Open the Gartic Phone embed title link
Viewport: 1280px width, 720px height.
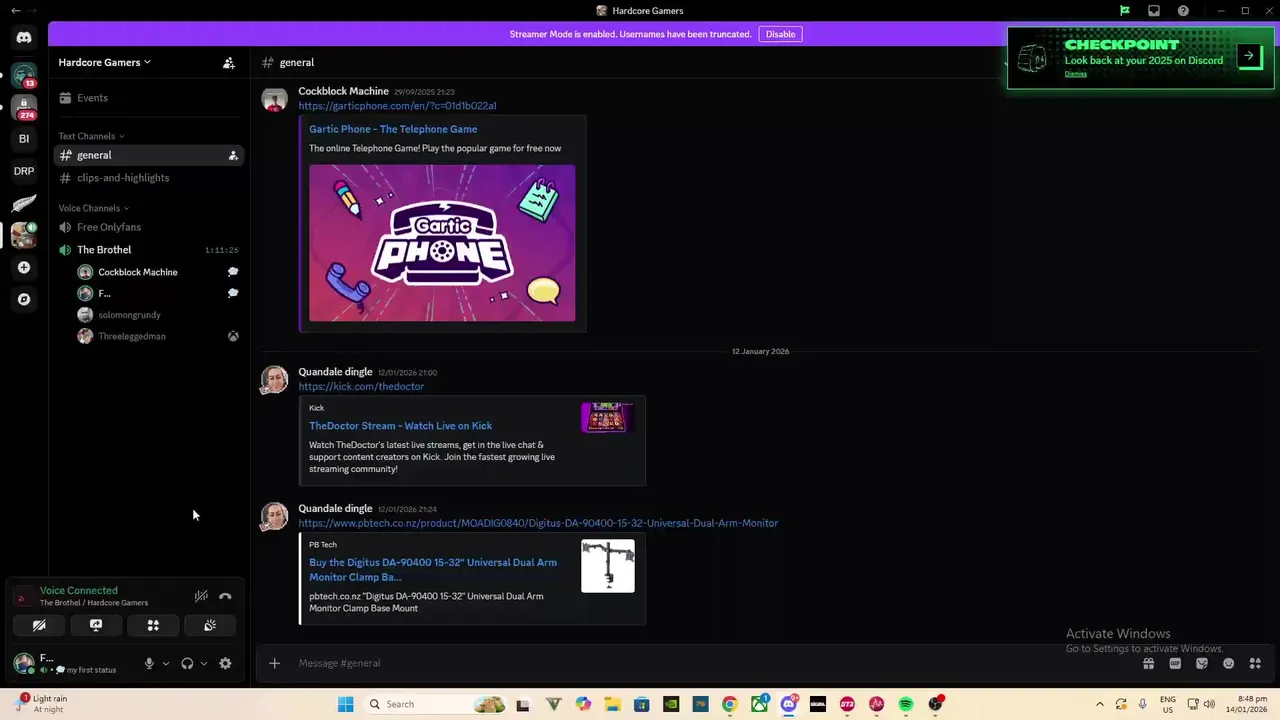(393, 129)
